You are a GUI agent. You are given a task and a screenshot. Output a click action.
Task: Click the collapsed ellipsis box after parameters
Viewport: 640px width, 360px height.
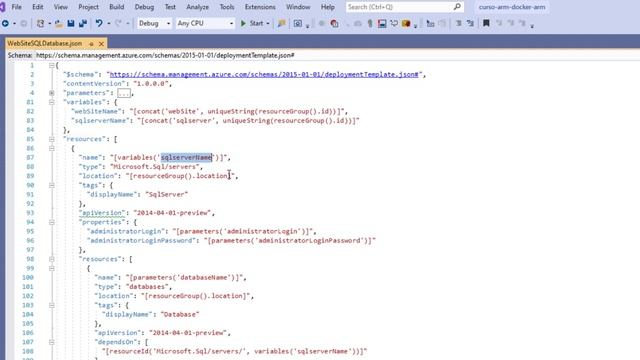(x=124, y=93)
